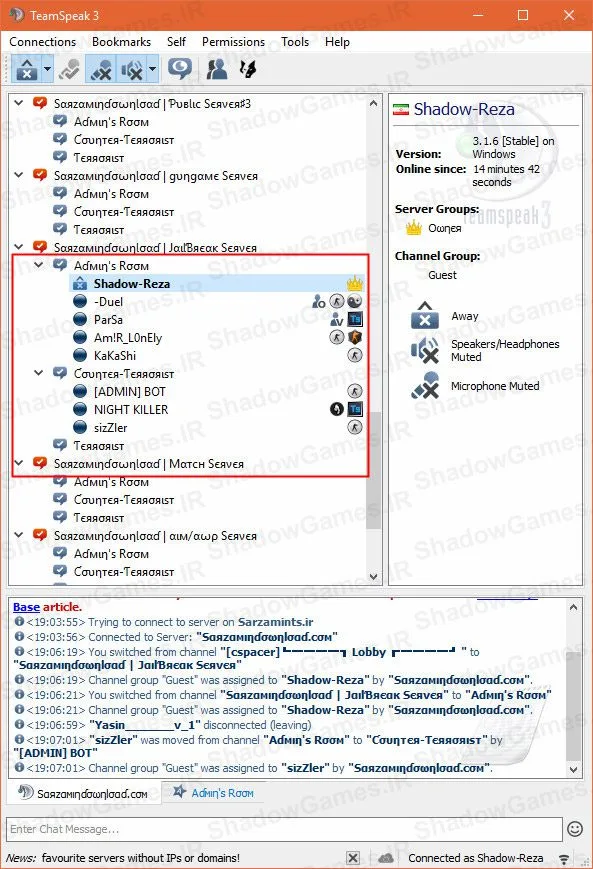This screenshot has height=869, width=593.
Task: Open the text chat toolbar icon
Action: [180, 69]
